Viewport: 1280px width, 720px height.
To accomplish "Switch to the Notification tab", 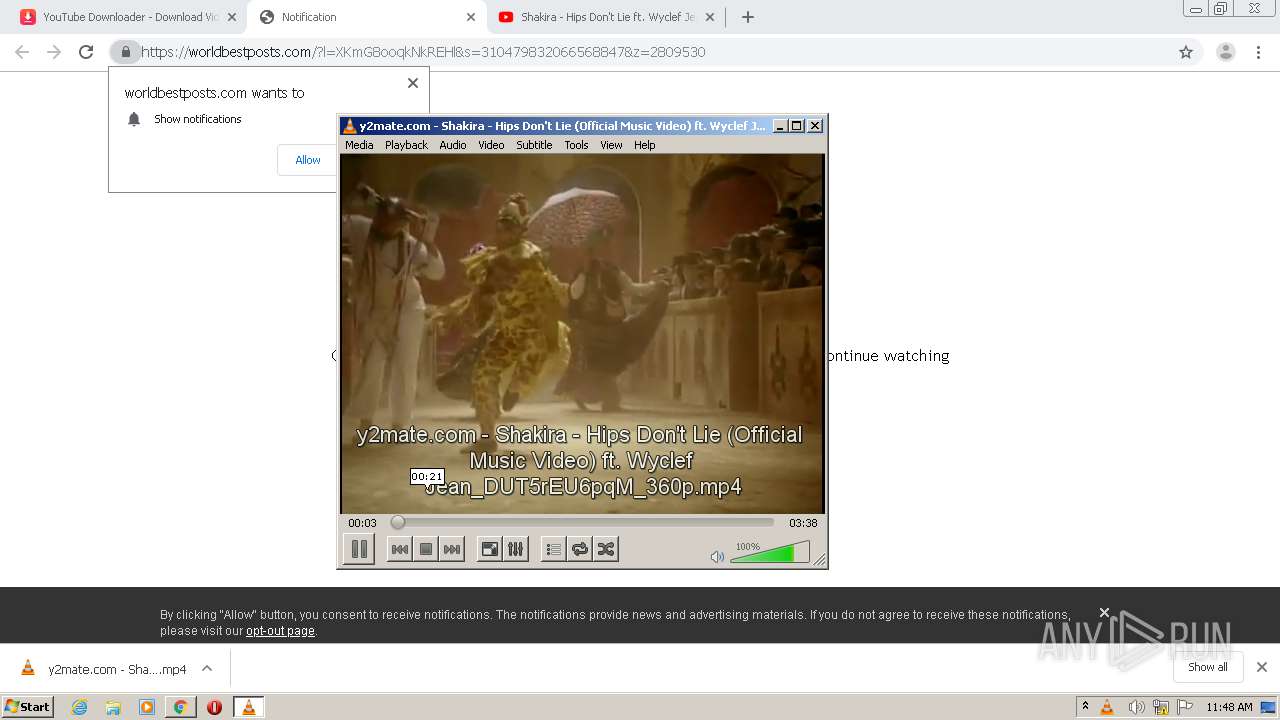I will 366,17.
